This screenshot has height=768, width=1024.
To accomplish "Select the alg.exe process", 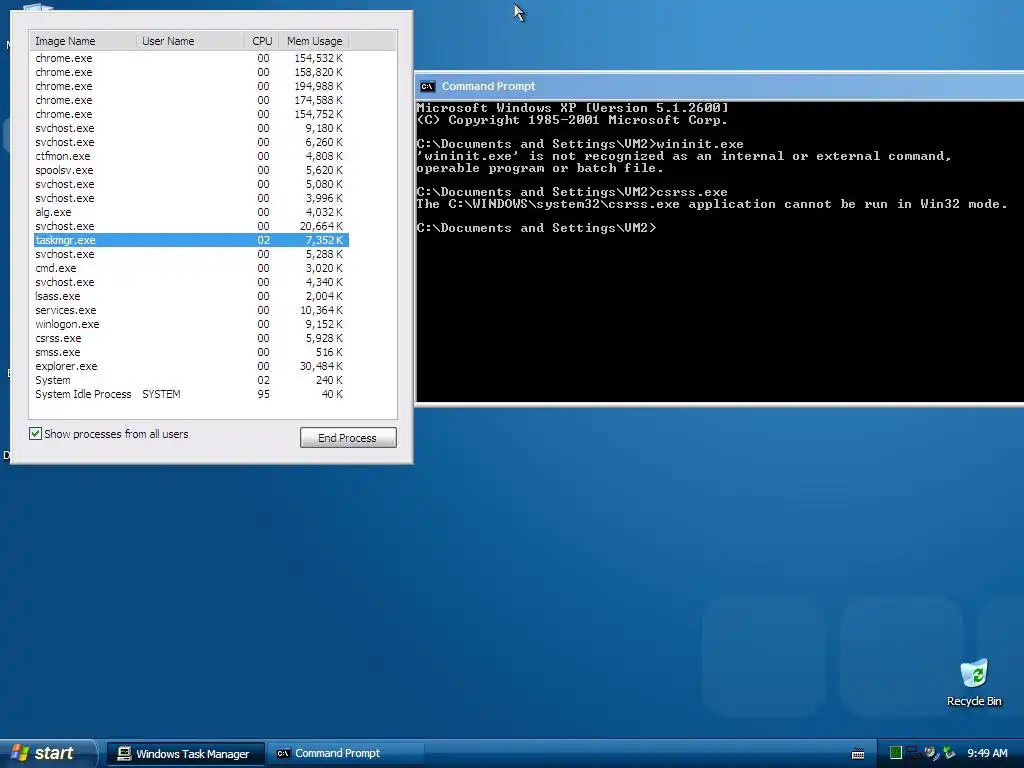I will [x=191, y=212].
